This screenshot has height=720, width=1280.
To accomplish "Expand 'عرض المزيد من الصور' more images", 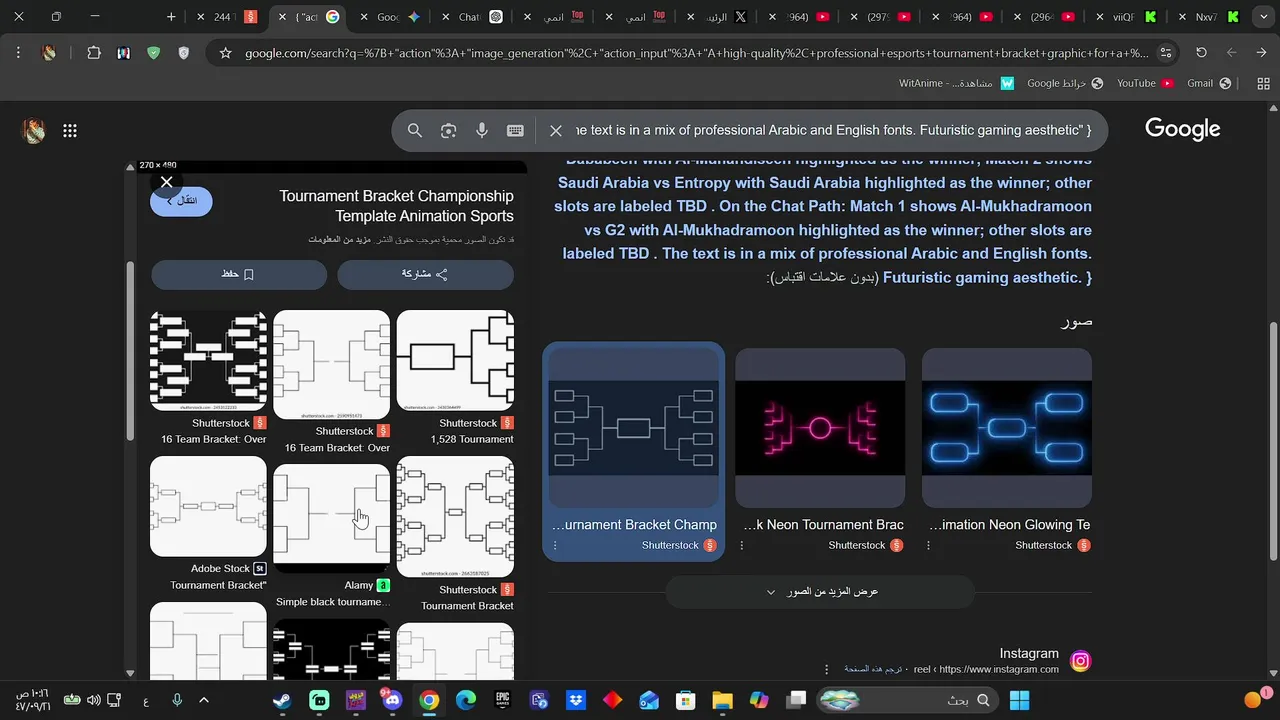I will coord(820,592).
